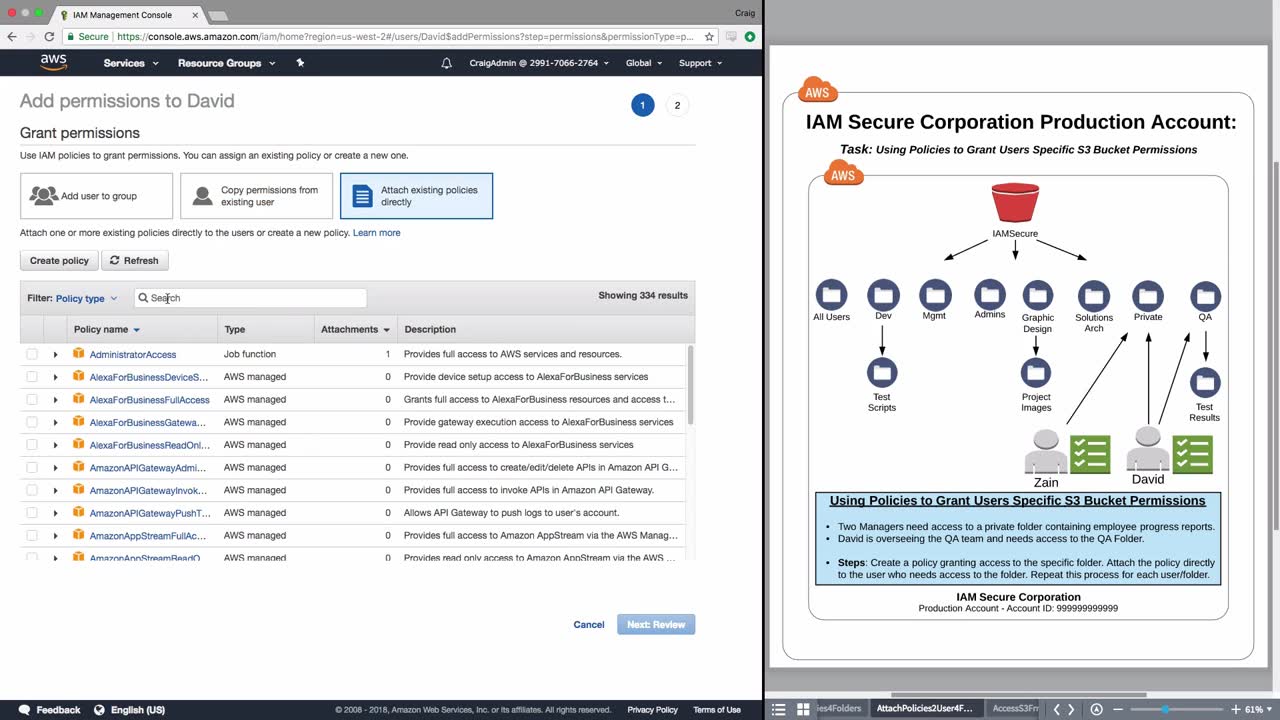1280x720 pixels.
Task: Click the orange policy icon beside AdministratorAccess
Action: [x=78, y=354]
